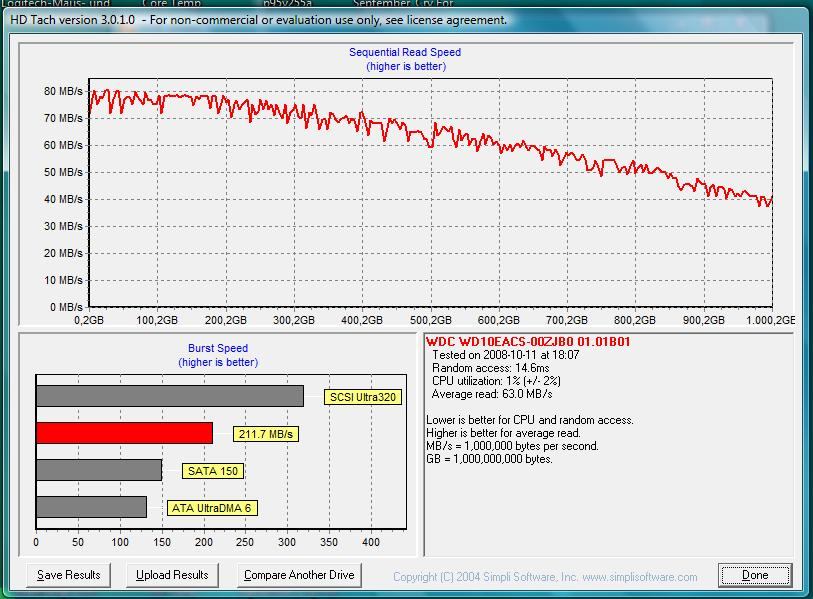The width and height of the screenshot is (813, 599).
Task: Select 'Average read: 63.0 MB/s'
Action: click(x=492, y=394)
